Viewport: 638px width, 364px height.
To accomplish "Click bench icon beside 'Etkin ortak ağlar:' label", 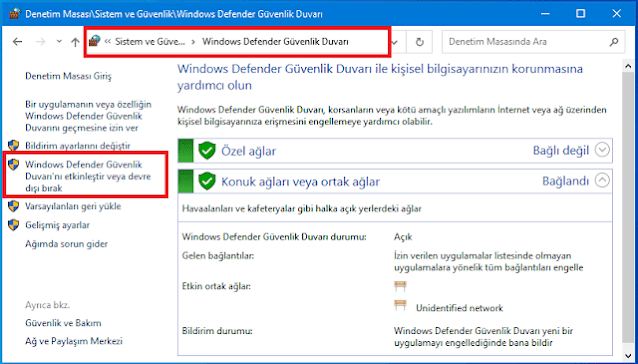I will pyautogui.click(x=400, y=287).
